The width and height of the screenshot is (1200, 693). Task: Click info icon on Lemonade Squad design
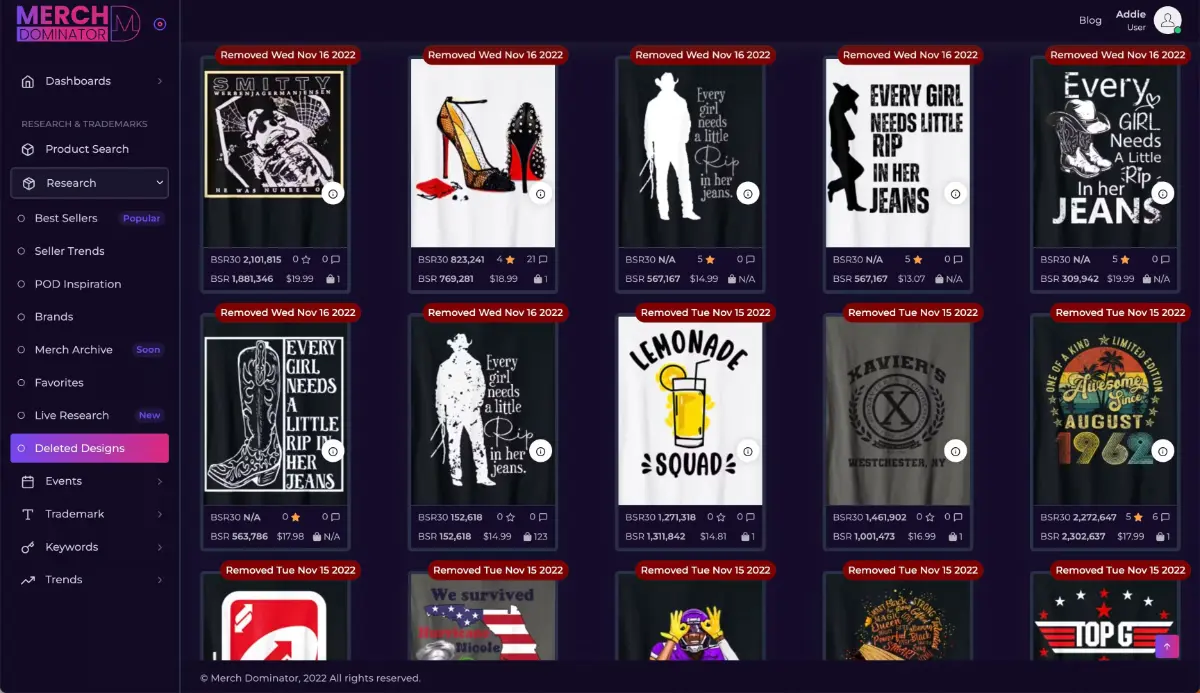[x=748, y=451]
